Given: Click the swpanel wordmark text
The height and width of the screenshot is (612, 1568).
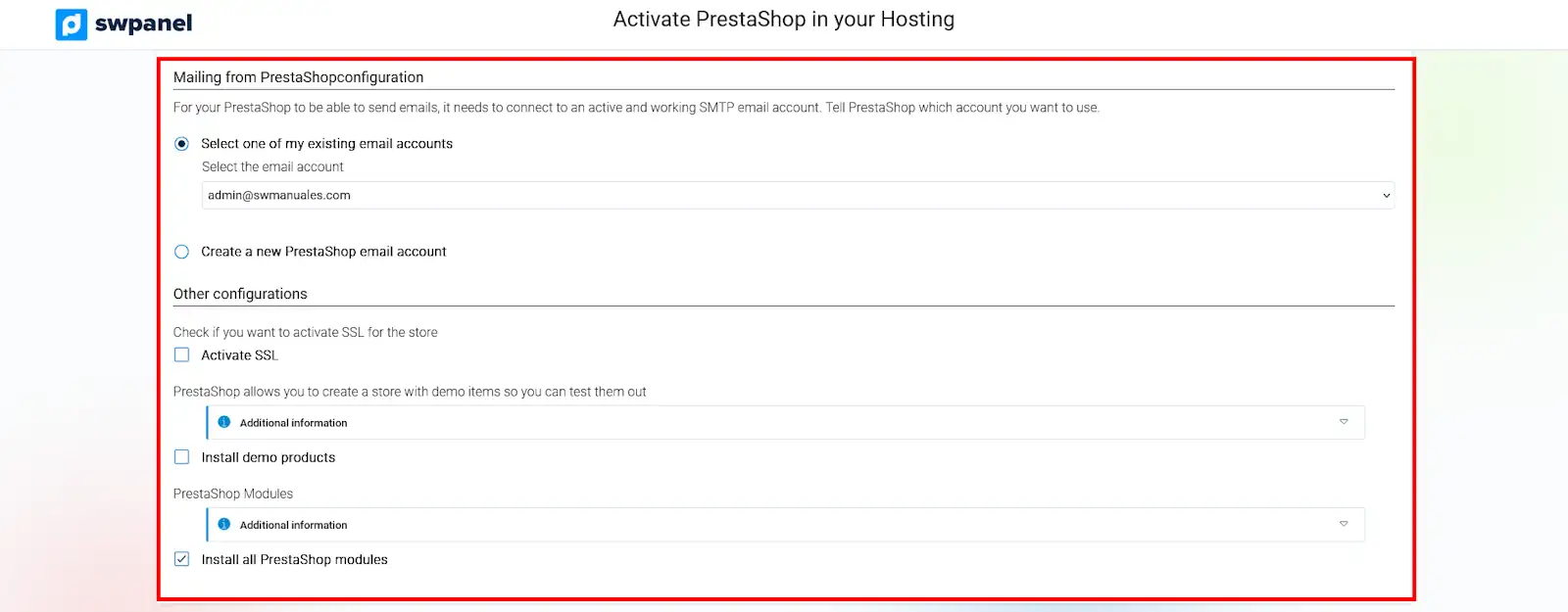Looking at the screenshot, I should click(143, 24).
